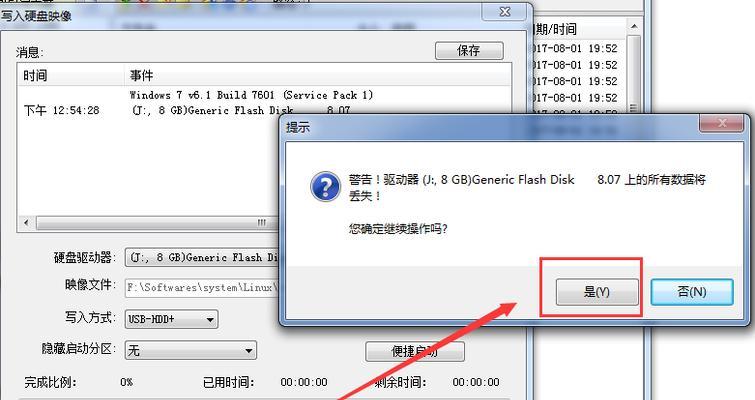Click the blue question mark icon in 提示 dialog
The height and width of the screenshot is (400, 755).
pos(325,186)
